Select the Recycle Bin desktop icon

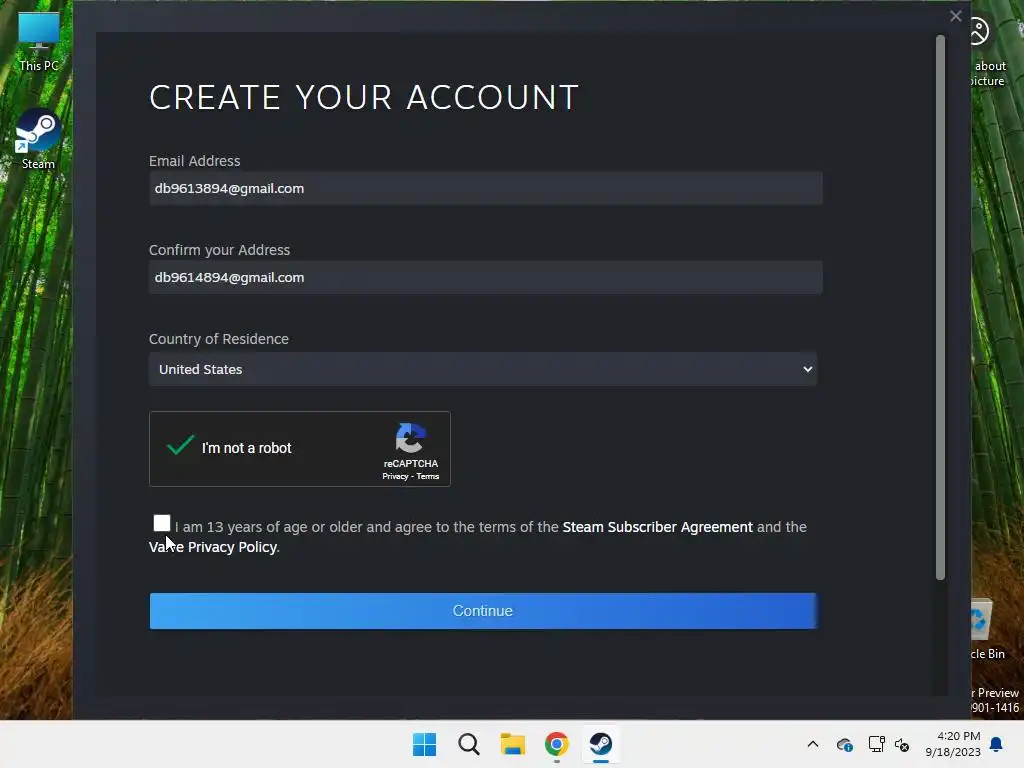click(984, 628)
